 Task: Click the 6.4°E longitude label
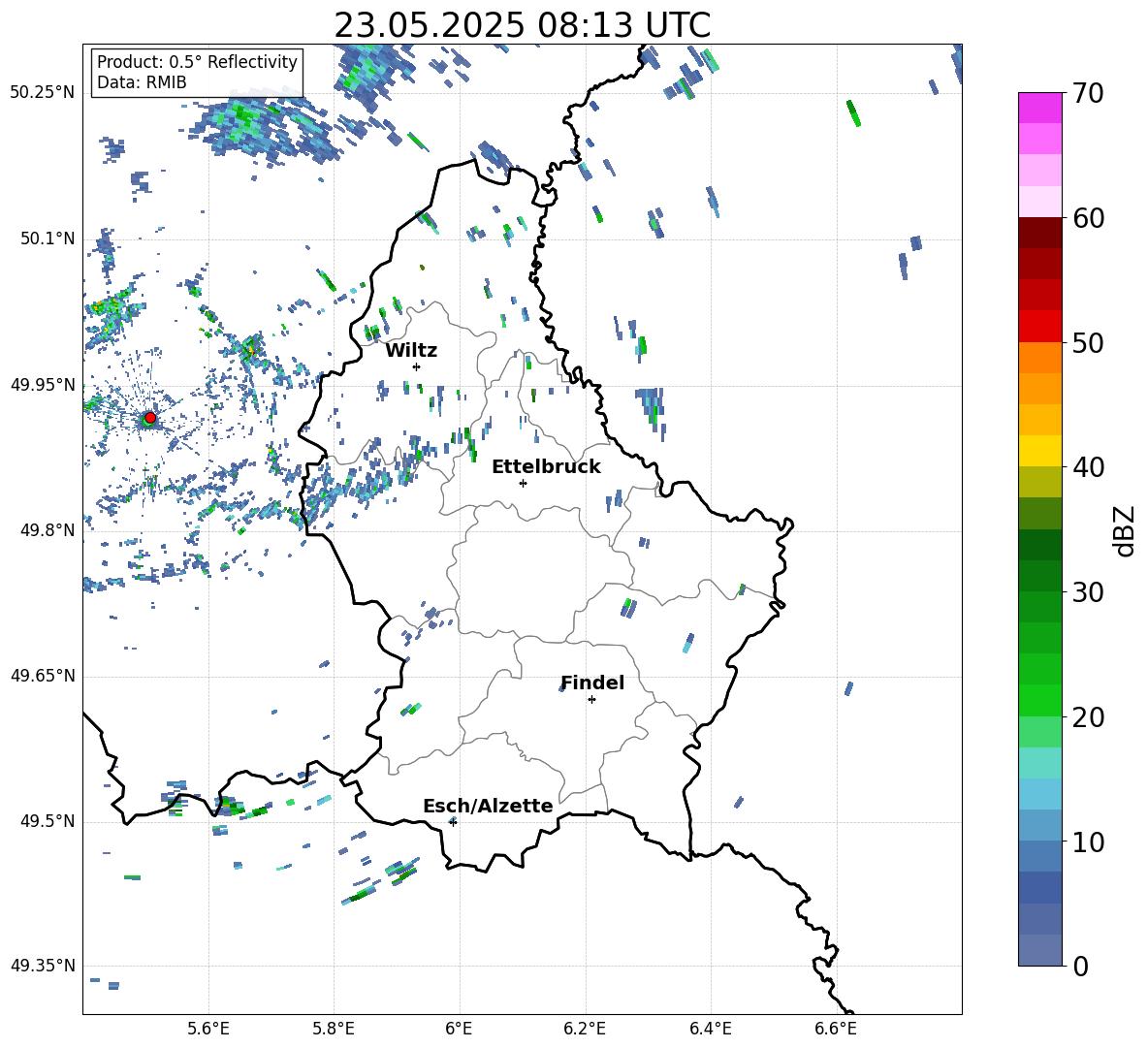[x=710, y=1029]
